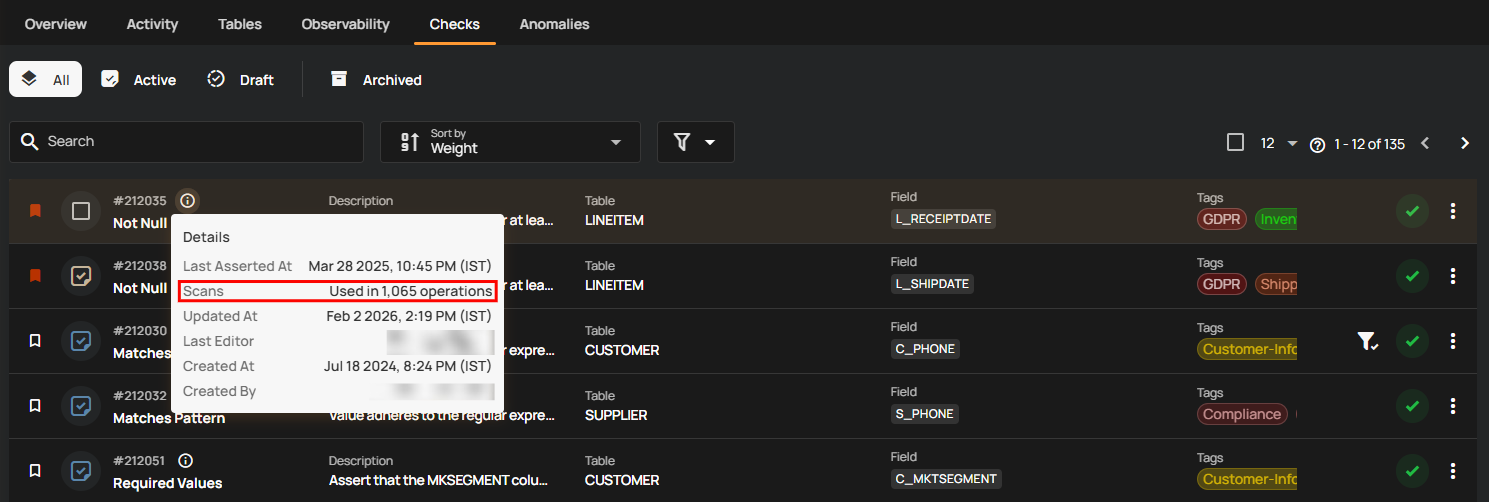Click the green status check for L_RECEIPTDATE row
1489x502 pixels.
point(1412,211)
